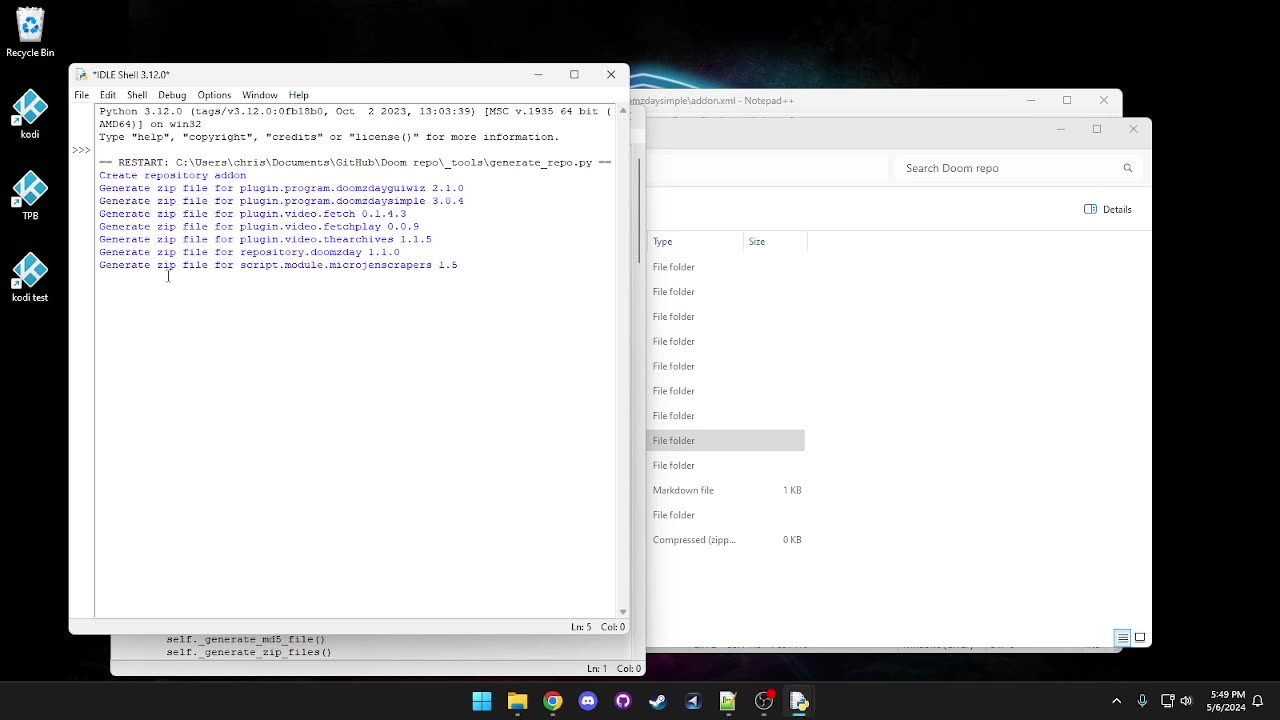Select the highlighted File folder row
This screenshot has width=1280, height=720.
tap(725, 441)
